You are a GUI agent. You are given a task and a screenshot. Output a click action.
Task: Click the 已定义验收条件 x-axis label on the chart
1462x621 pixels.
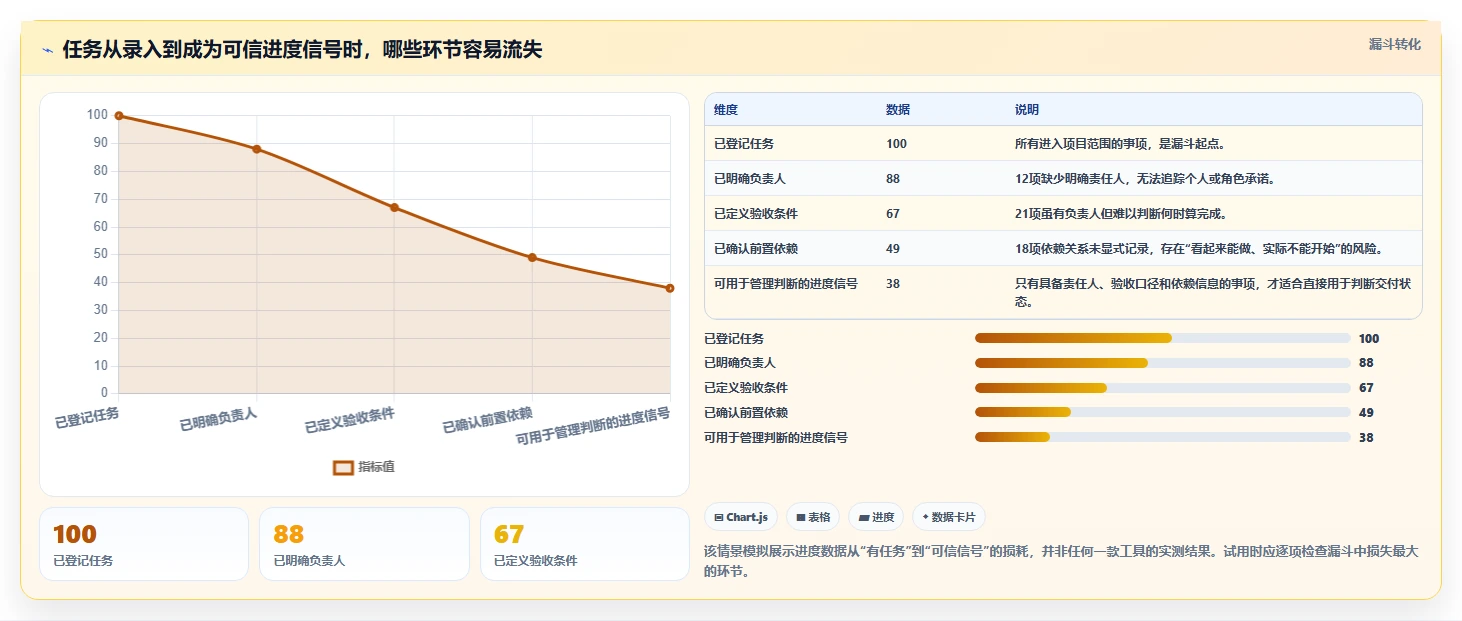pyautogui.click(x=349, y=421)
